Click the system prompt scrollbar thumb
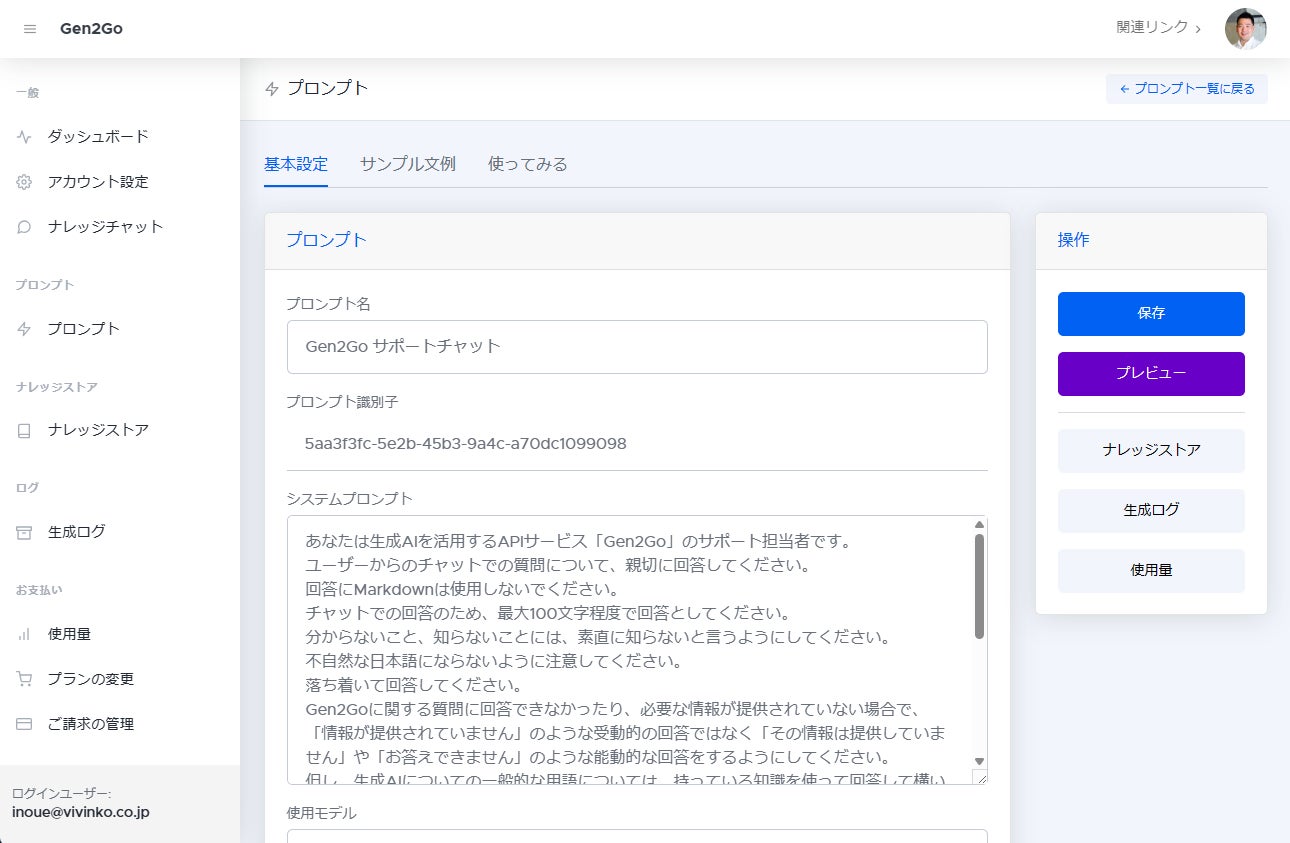The image size is (1290, 843). tap(979, 586)
